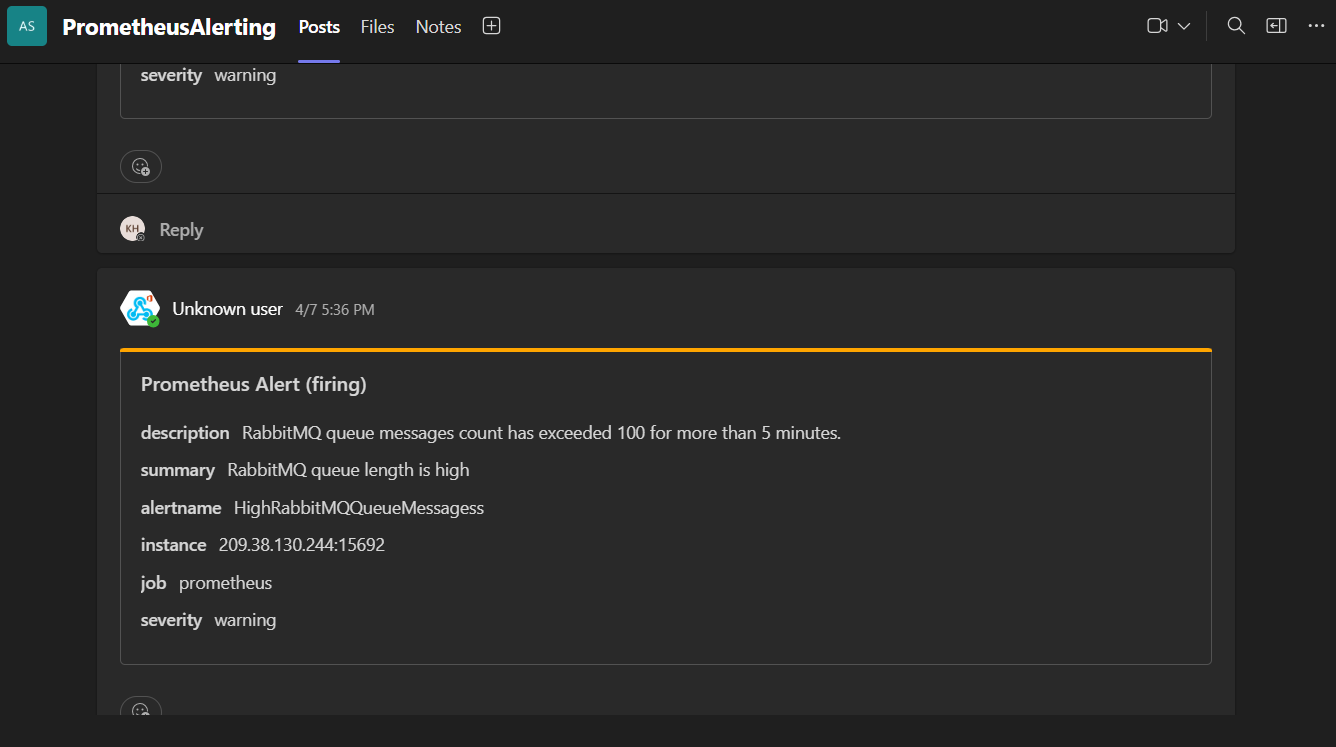Open the Posts tab
Viewport: 1336px width, 747px height.
pos(319,27)
